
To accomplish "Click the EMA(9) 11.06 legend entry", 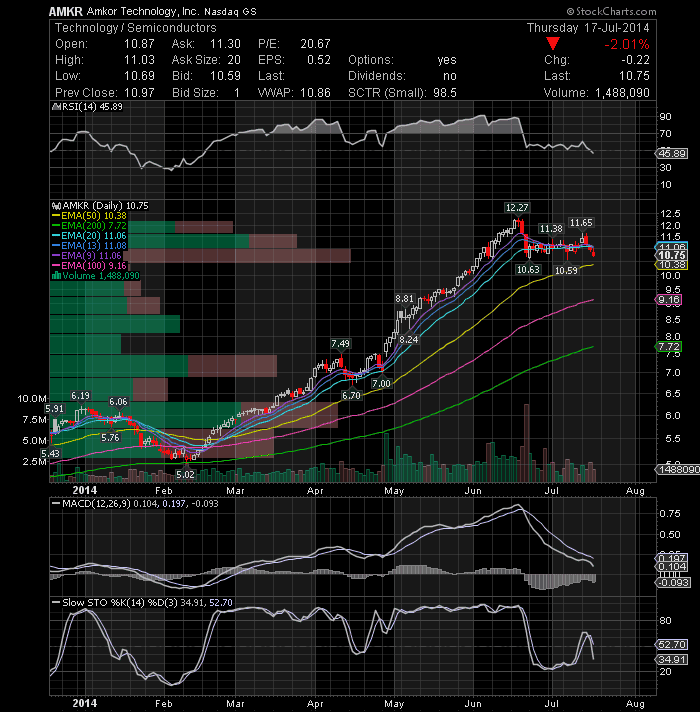I will (87, 256).
